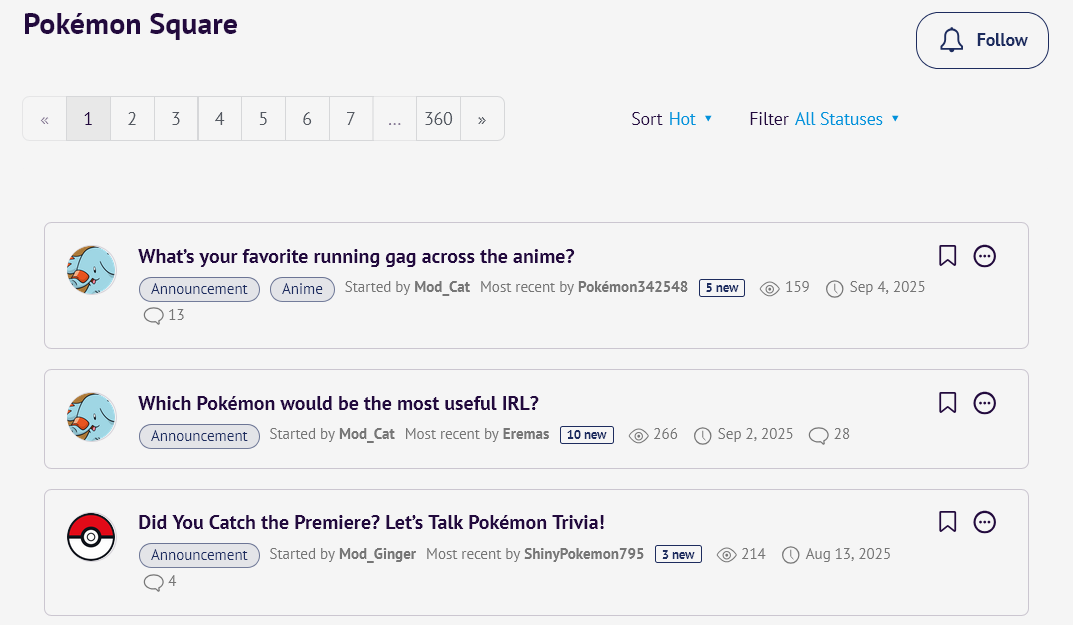Click the clock icon beside Sep 2, 2025
Screen dimensions: 1073x625
click(702, 436)
